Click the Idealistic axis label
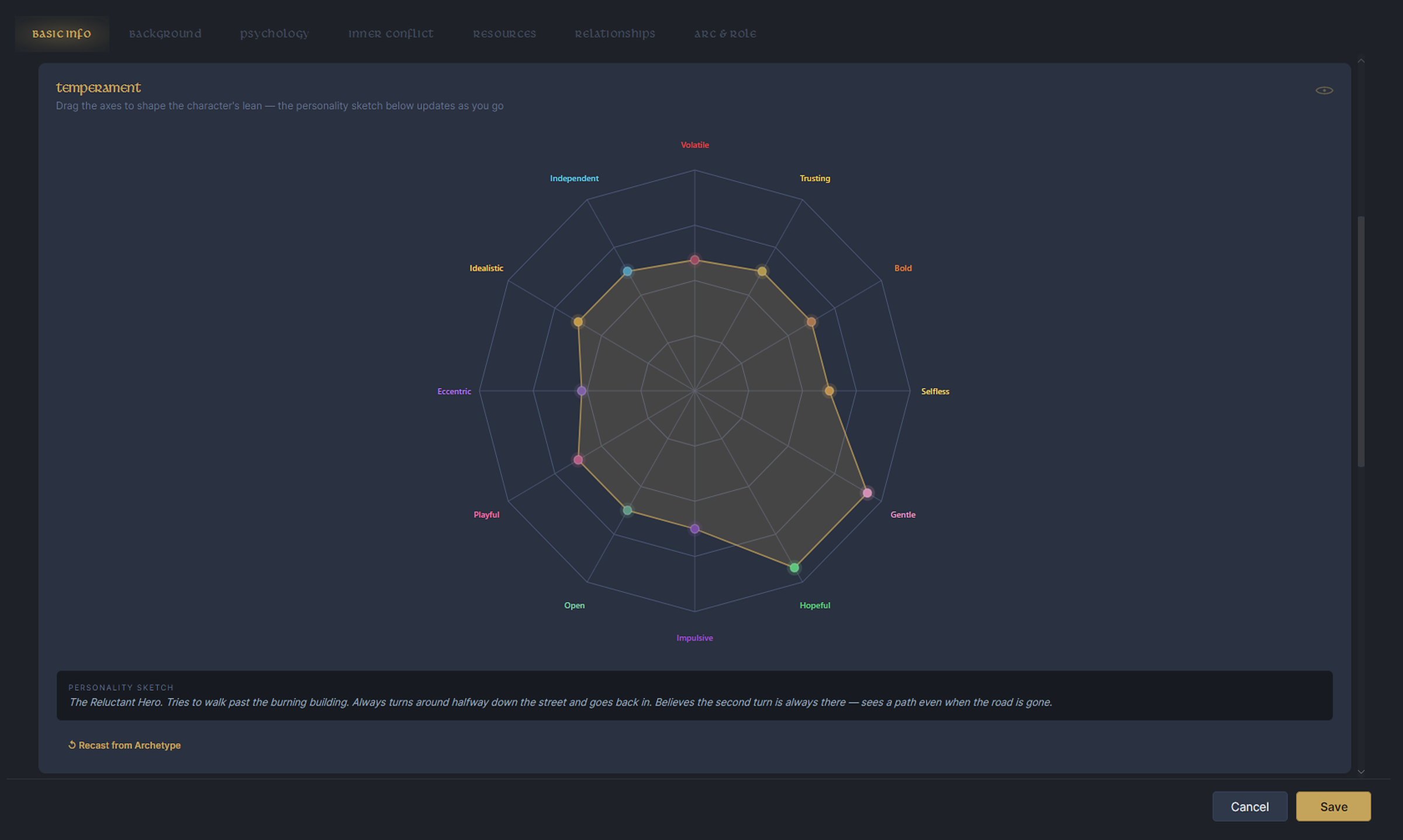 [486, 268]
